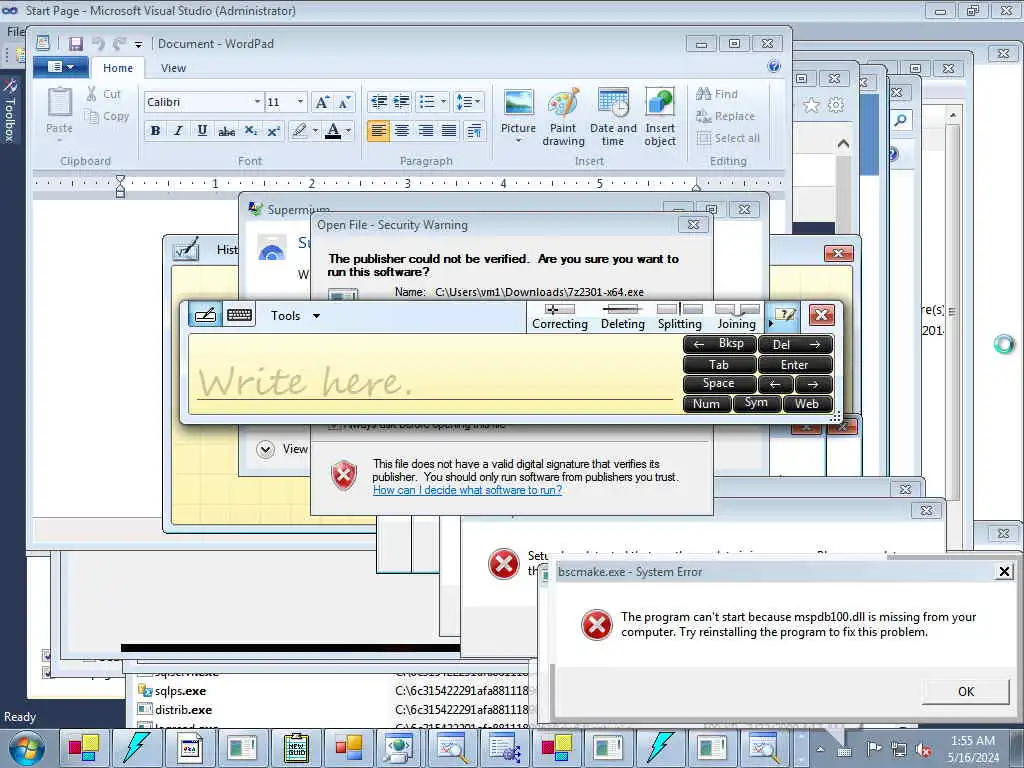
Task: Show Deleting gesture demo in Input Panel
Action: coord(622,316)
